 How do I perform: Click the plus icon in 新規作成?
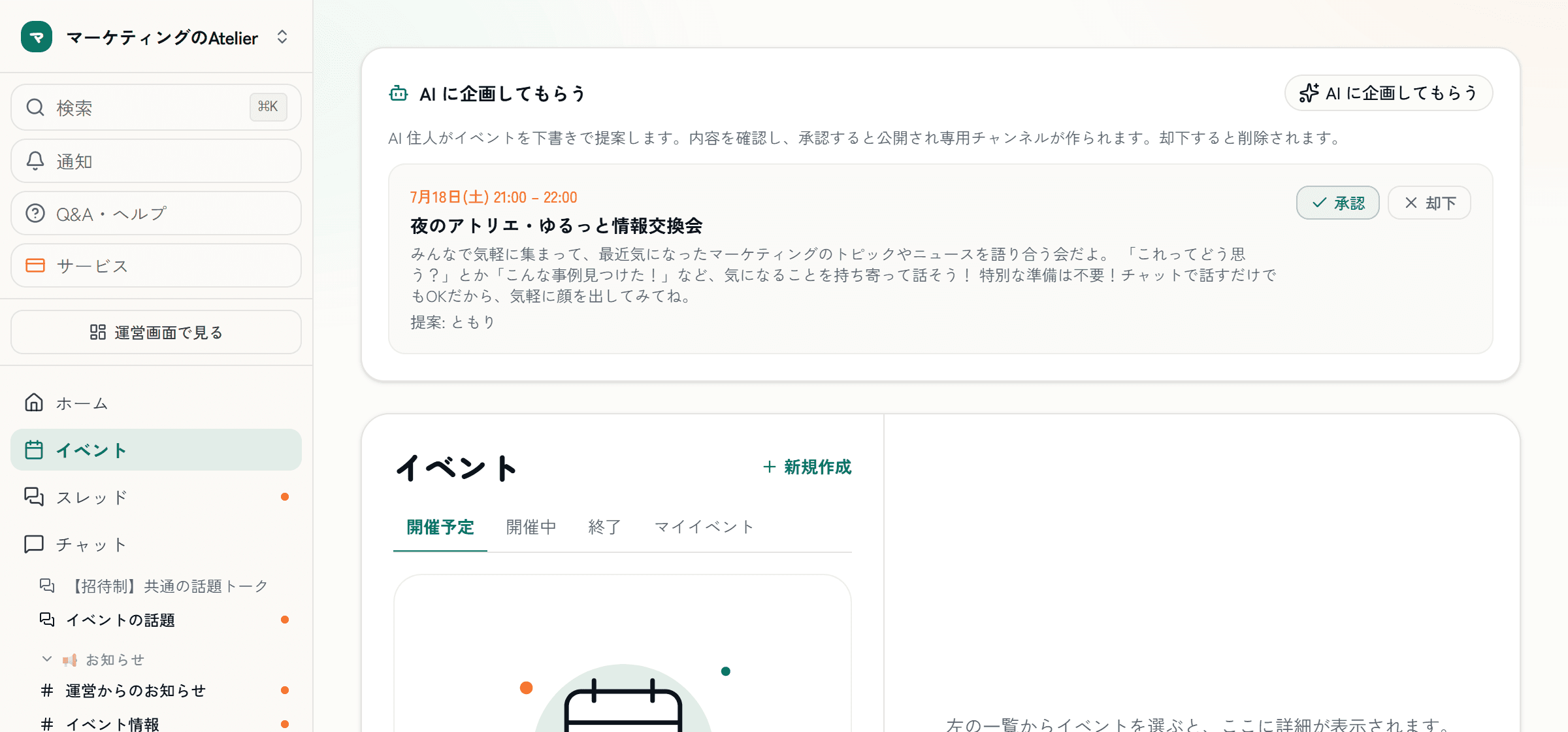coord(770,467)
